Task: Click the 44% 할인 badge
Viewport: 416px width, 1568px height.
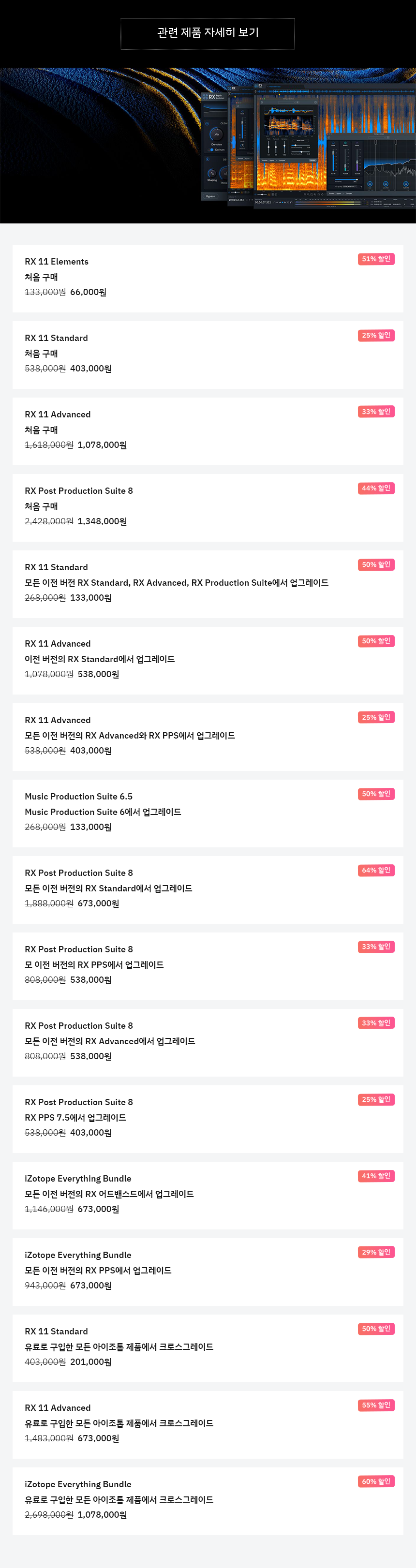Action: [376, 488]
